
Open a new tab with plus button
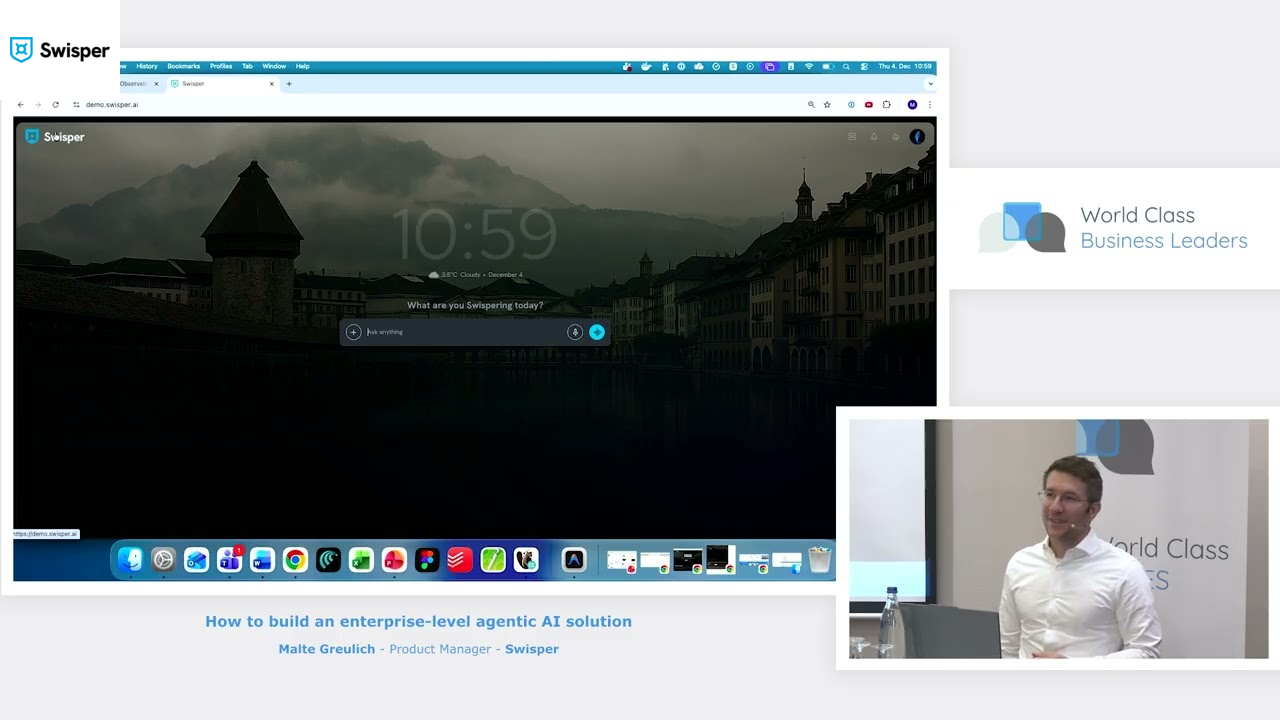coord(289,84)
